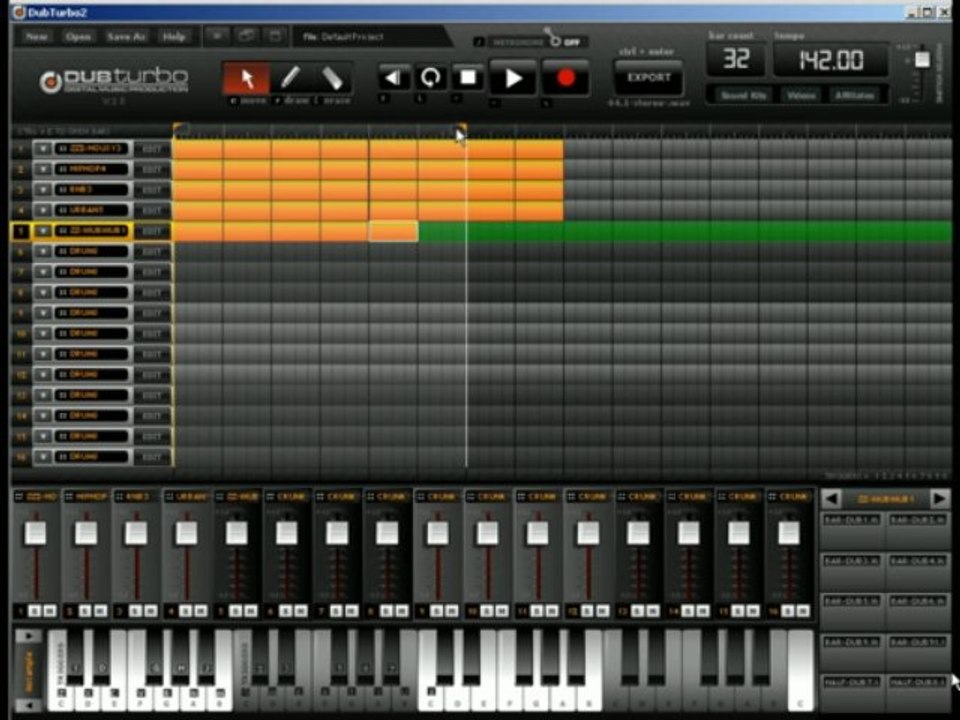Click the second small icon after Help

coord(246,37)
